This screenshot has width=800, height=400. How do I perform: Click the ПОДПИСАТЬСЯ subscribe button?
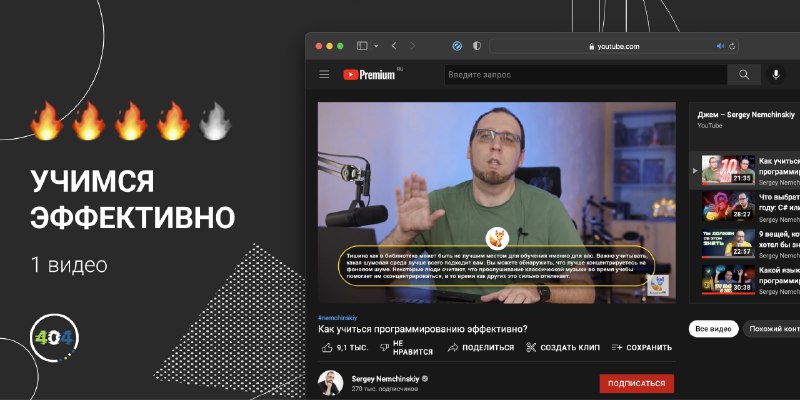click(637, 383)
